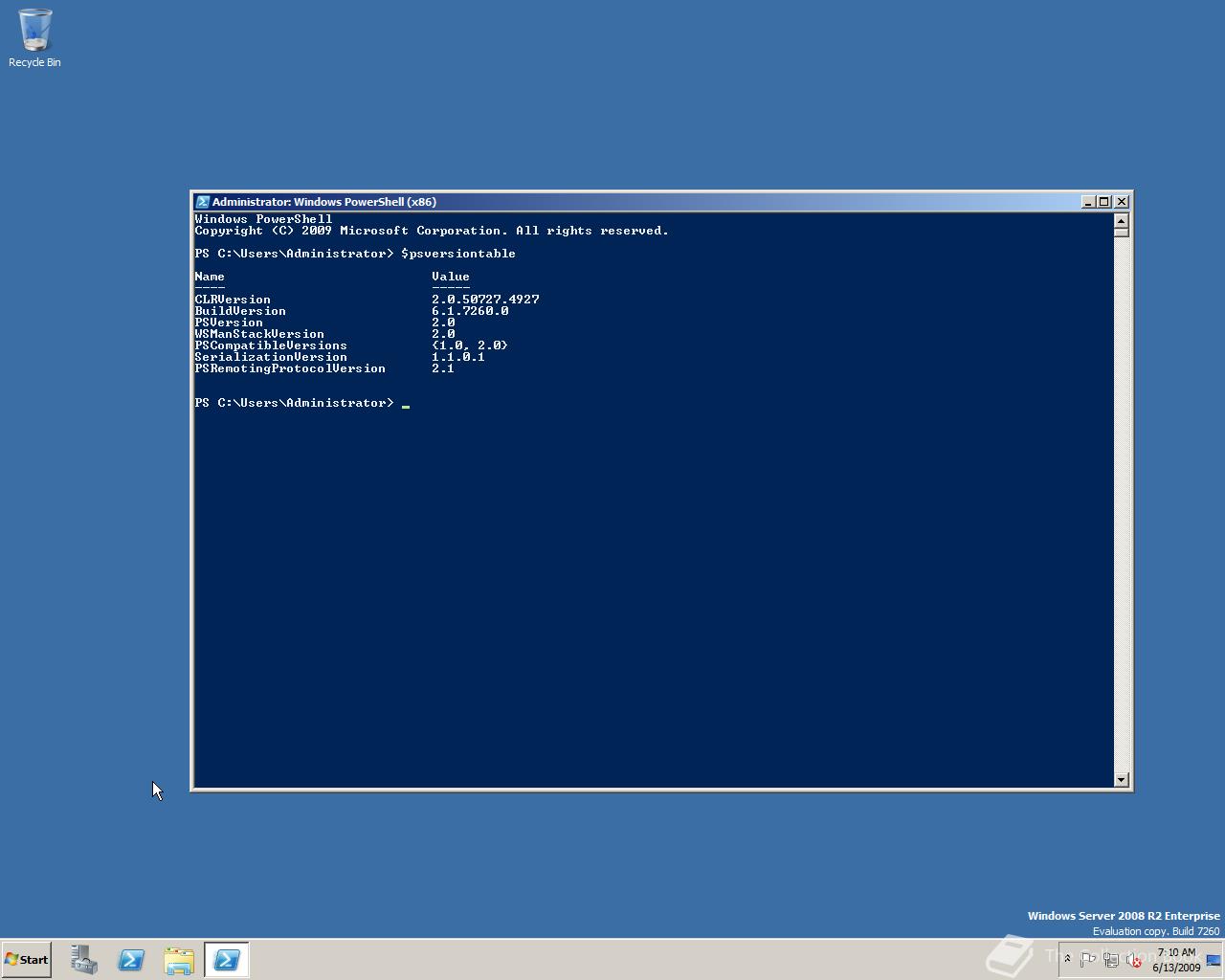1225x980 pixels.
Task: Click the Value column header
Action: point(451,277)
